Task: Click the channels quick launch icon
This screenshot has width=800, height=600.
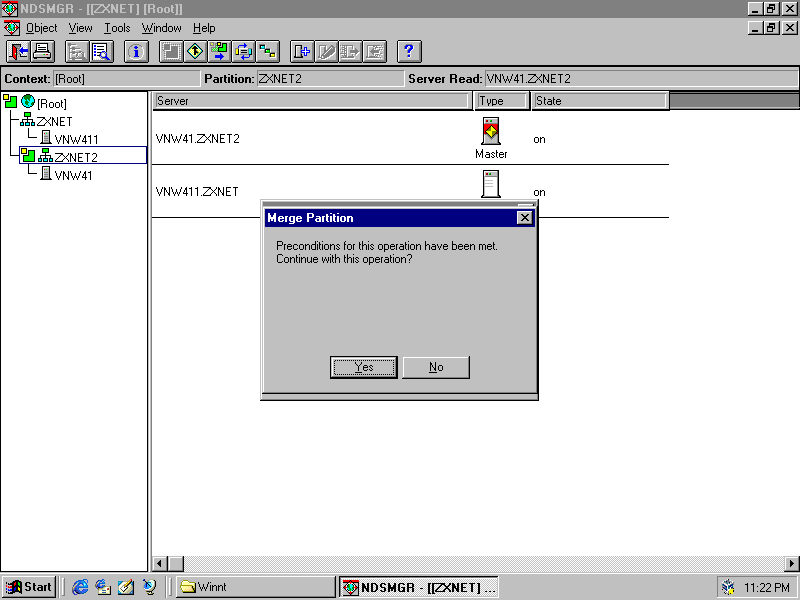Action: 149,587
